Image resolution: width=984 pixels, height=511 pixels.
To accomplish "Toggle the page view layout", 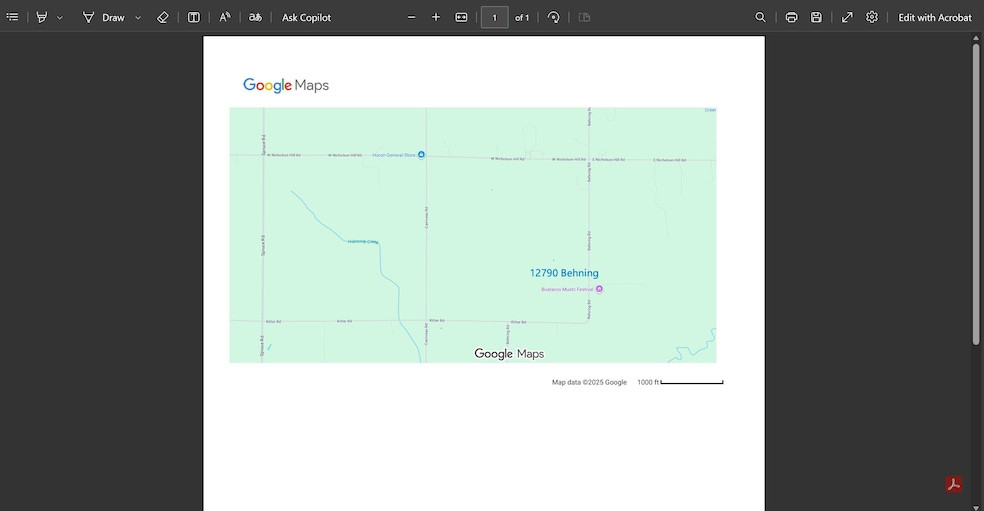I will [x=194, y=17].
